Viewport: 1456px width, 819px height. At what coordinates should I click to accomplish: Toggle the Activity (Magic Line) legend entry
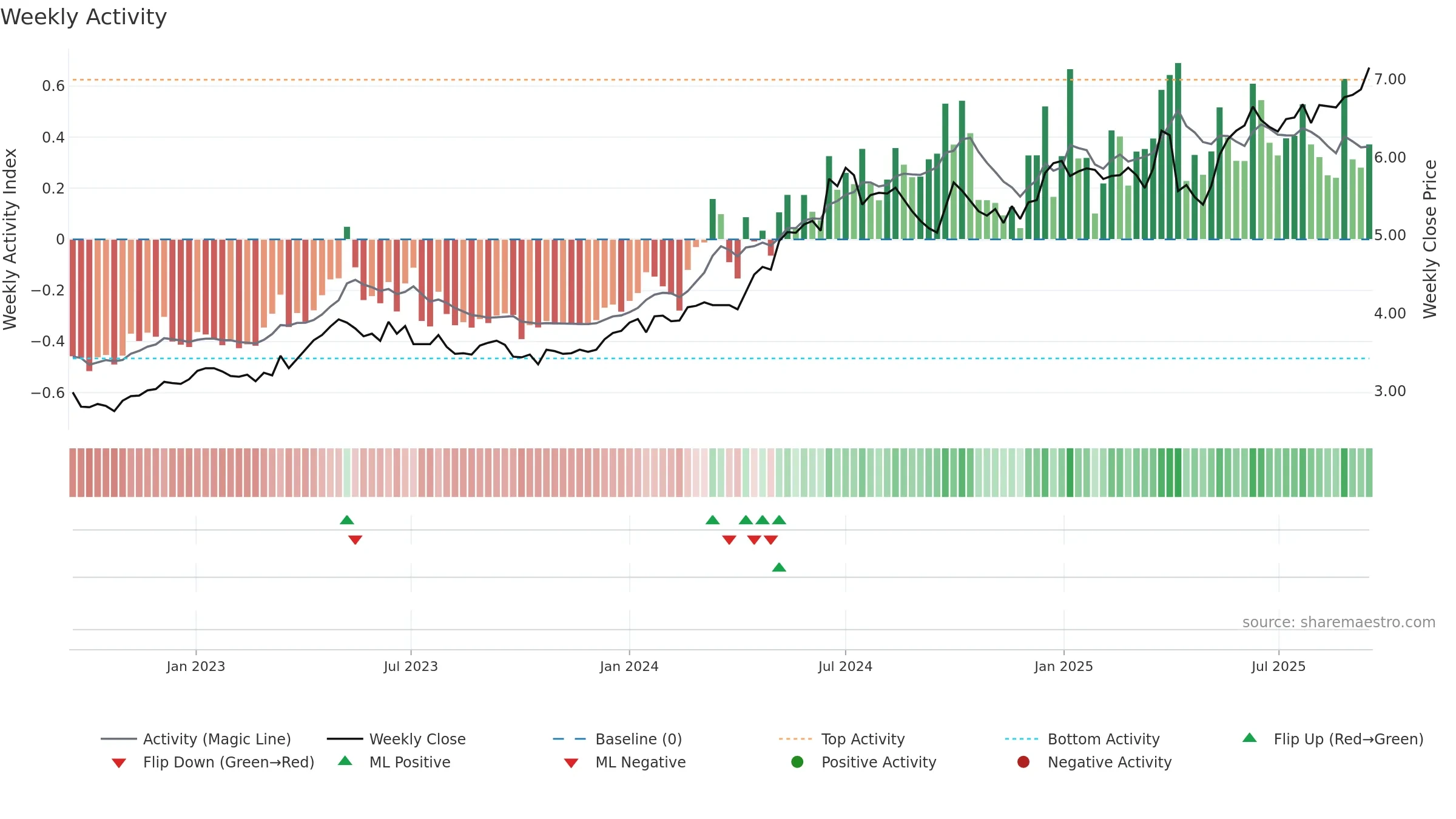(196, 739)
